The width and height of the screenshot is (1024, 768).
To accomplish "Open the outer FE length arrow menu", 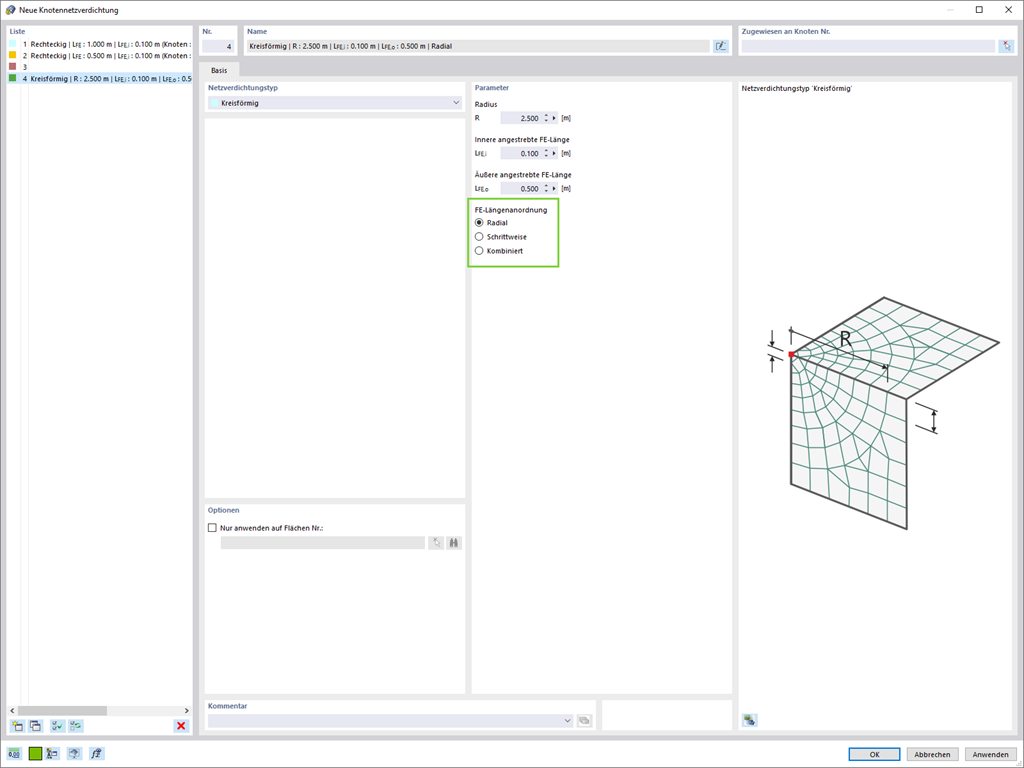I will tap(554, 189).
